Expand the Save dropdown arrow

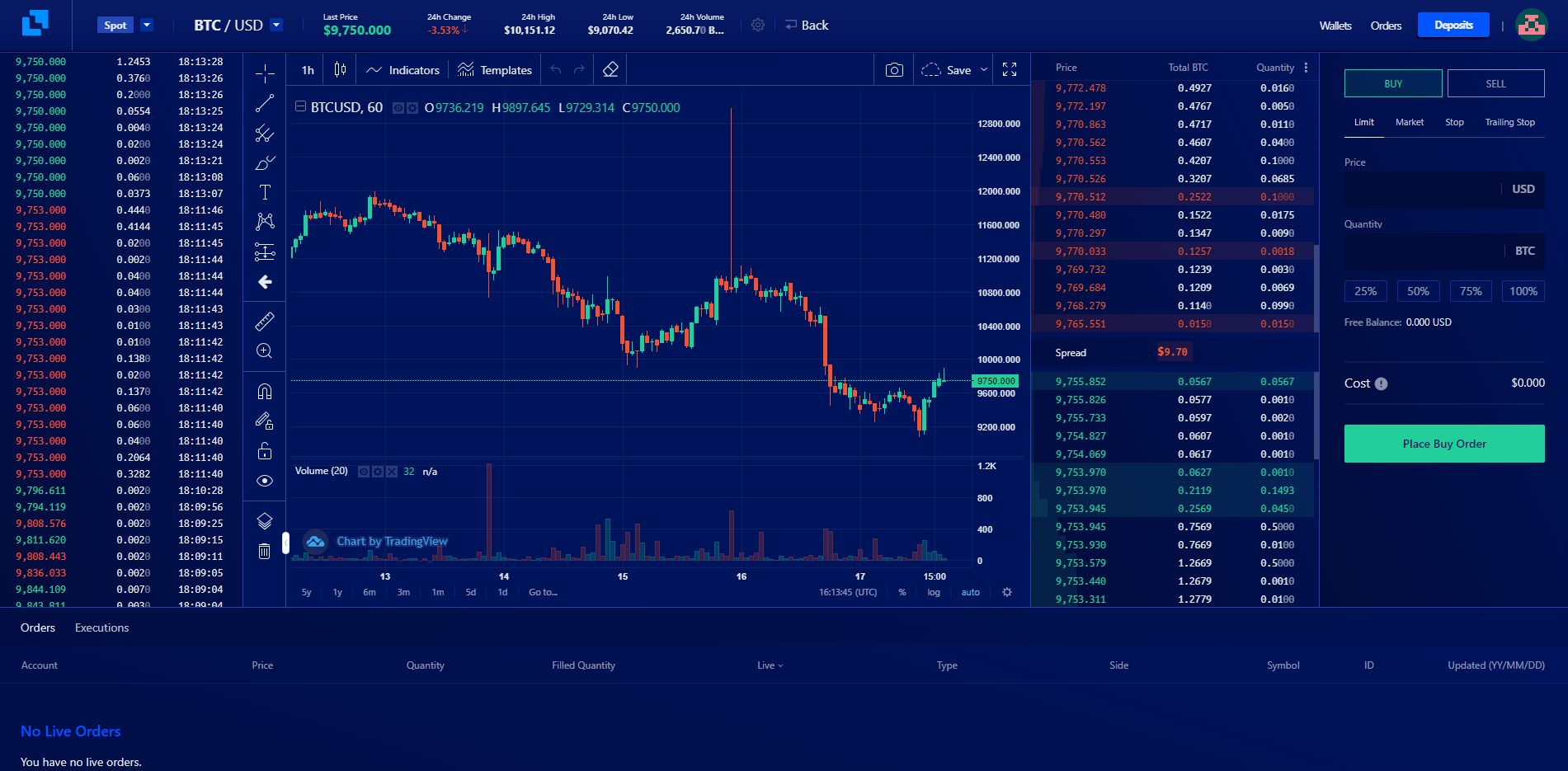(984, 70)
